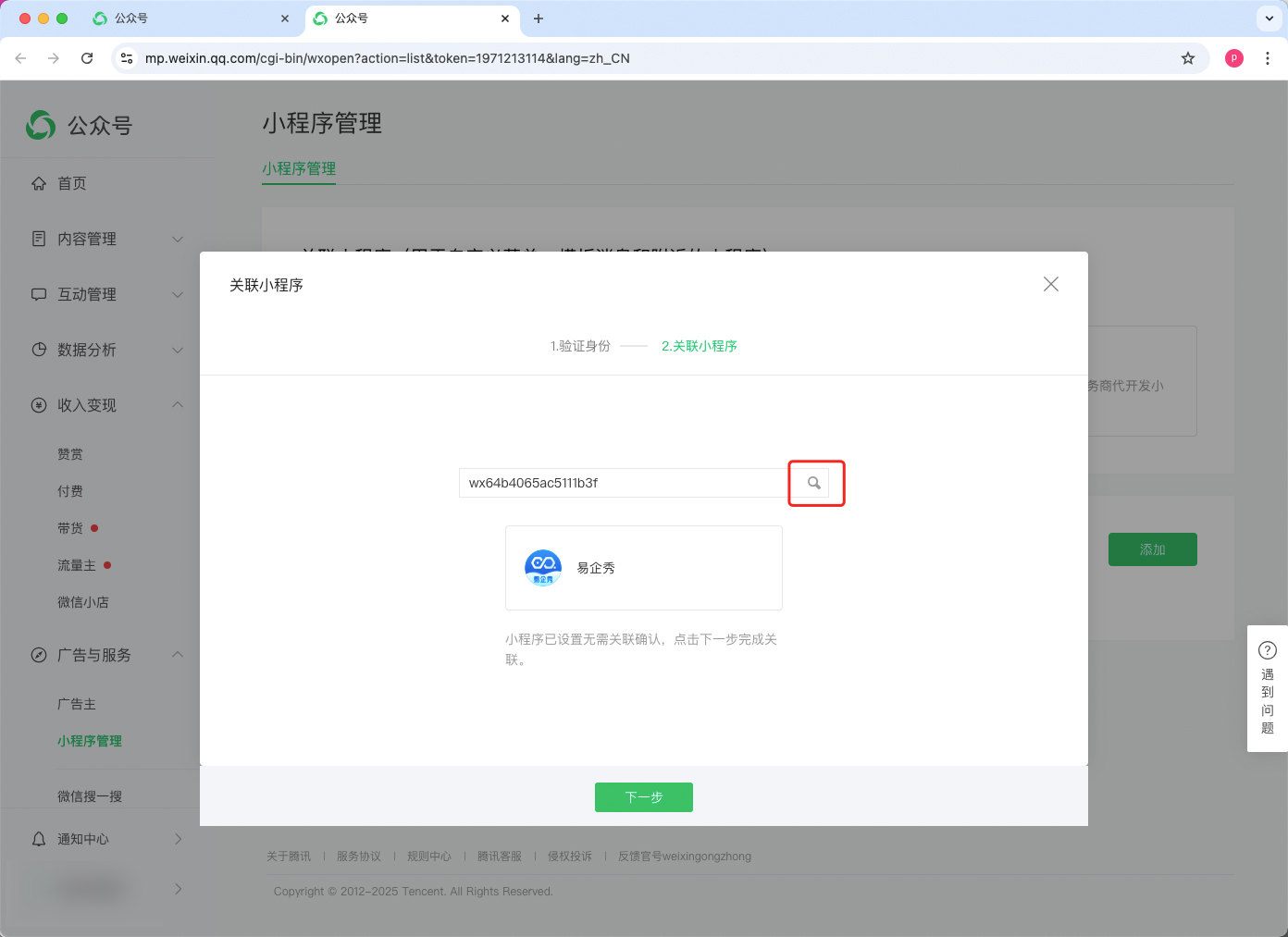The width and height of the screenshot is (1288, 937).
Task: Open a new browser tab
Action: coord(539,18)
